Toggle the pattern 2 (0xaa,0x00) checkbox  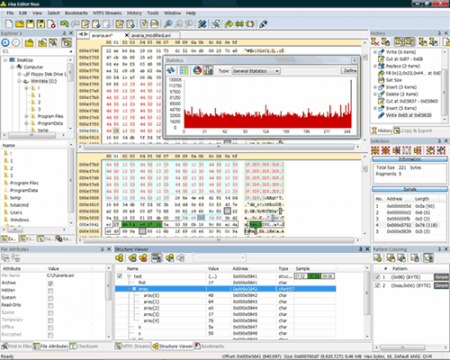(x=377, y=286)
